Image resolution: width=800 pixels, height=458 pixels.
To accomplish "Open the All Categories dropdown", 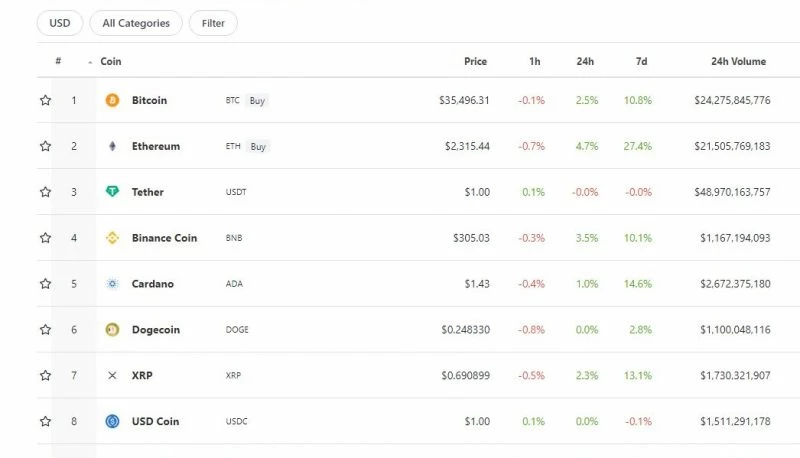I will click(136, 23).
